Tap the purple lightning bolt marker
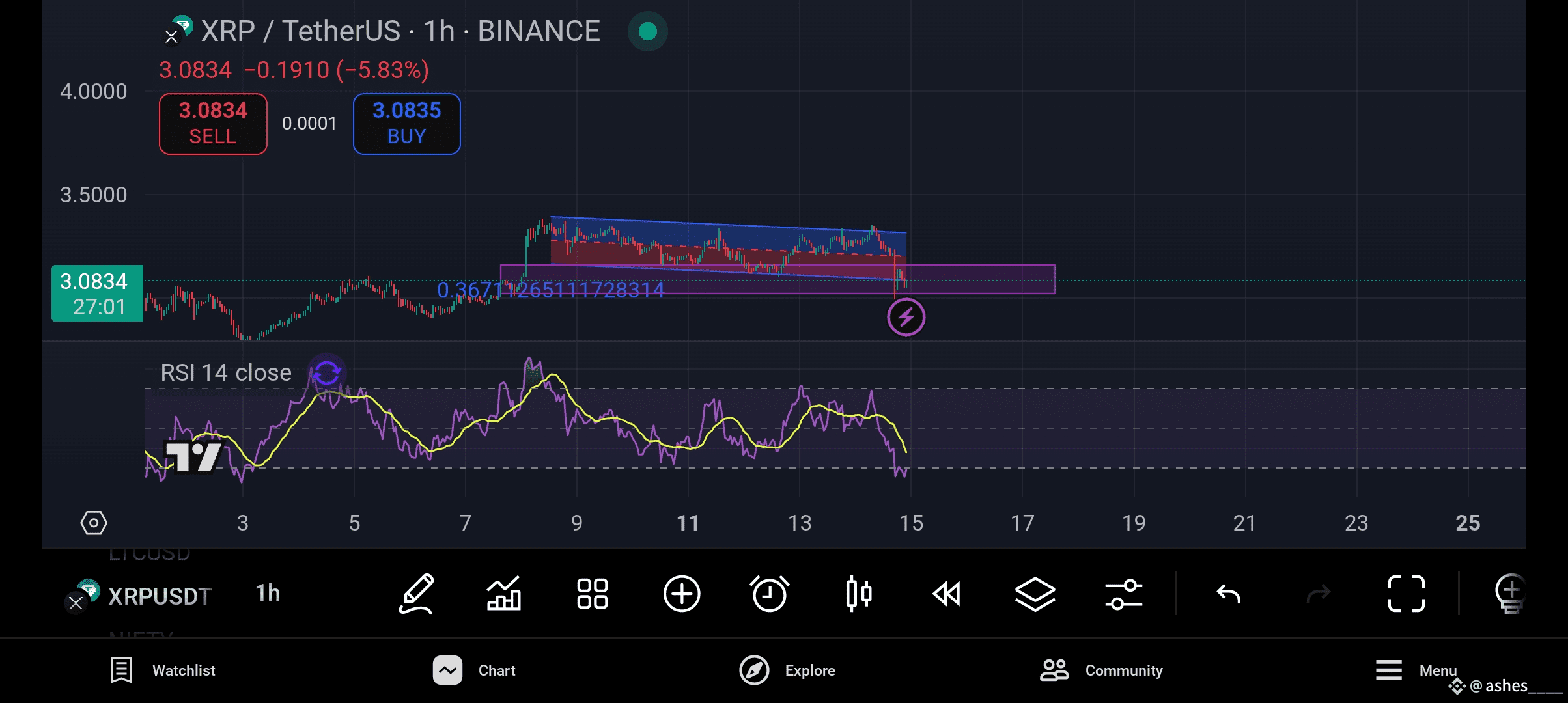Image resolution: width=1568 pixels, height=703 pixels. coord(906,317)
